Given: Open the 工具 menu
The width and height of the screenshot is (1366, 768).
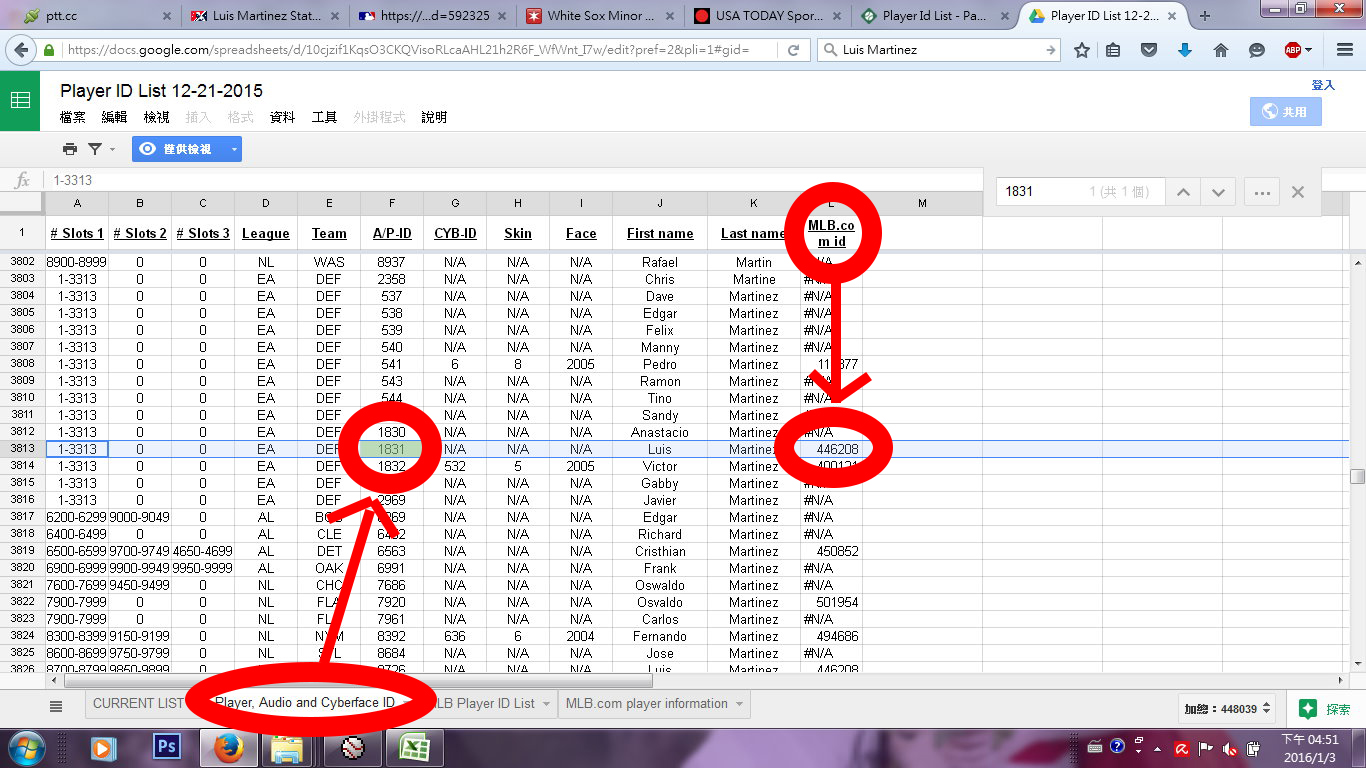Looking at the screenshot, I should [324, 117].
